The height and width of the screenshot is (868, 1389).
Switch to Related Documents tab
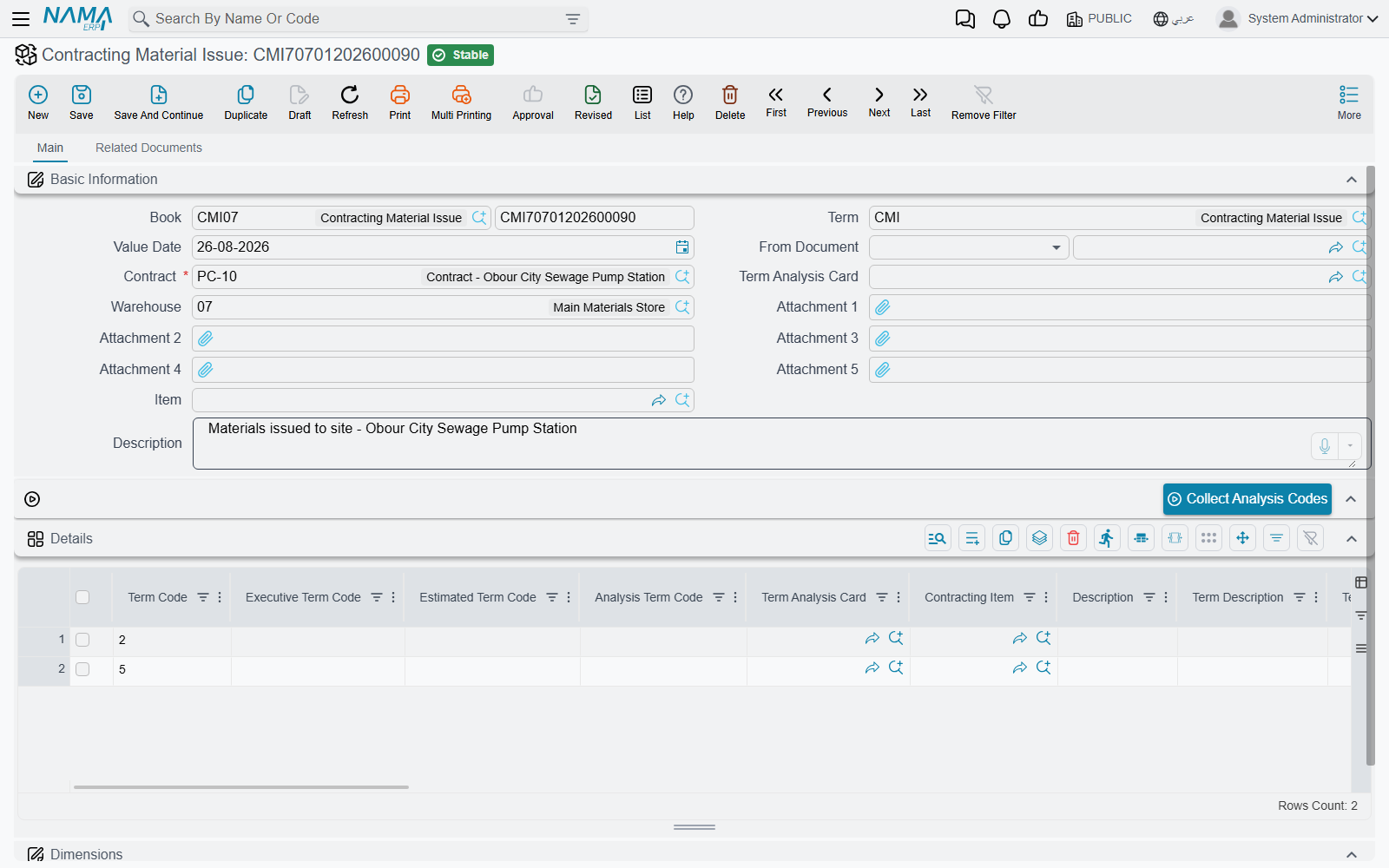(148, 148)
